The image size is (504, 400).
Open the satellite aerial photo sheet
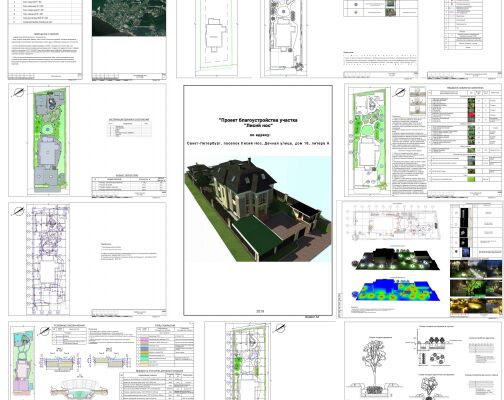pyautogui.click(x=129, y=40)
